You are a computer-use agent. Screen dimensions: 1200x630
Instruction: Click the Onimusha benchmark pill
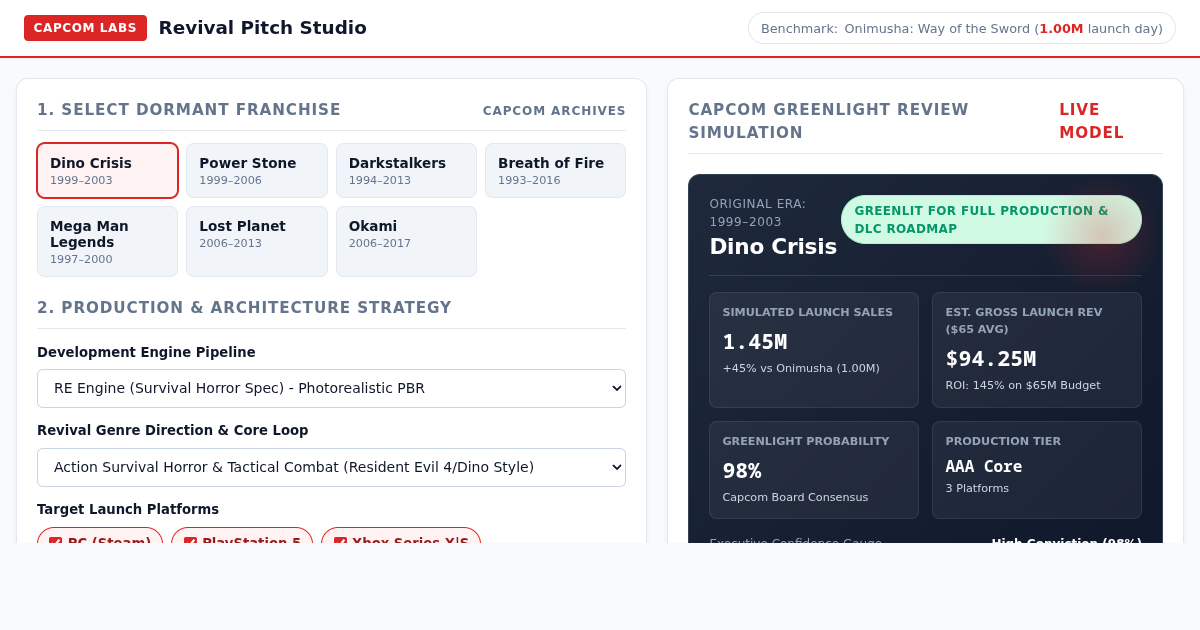click(962, 28)
